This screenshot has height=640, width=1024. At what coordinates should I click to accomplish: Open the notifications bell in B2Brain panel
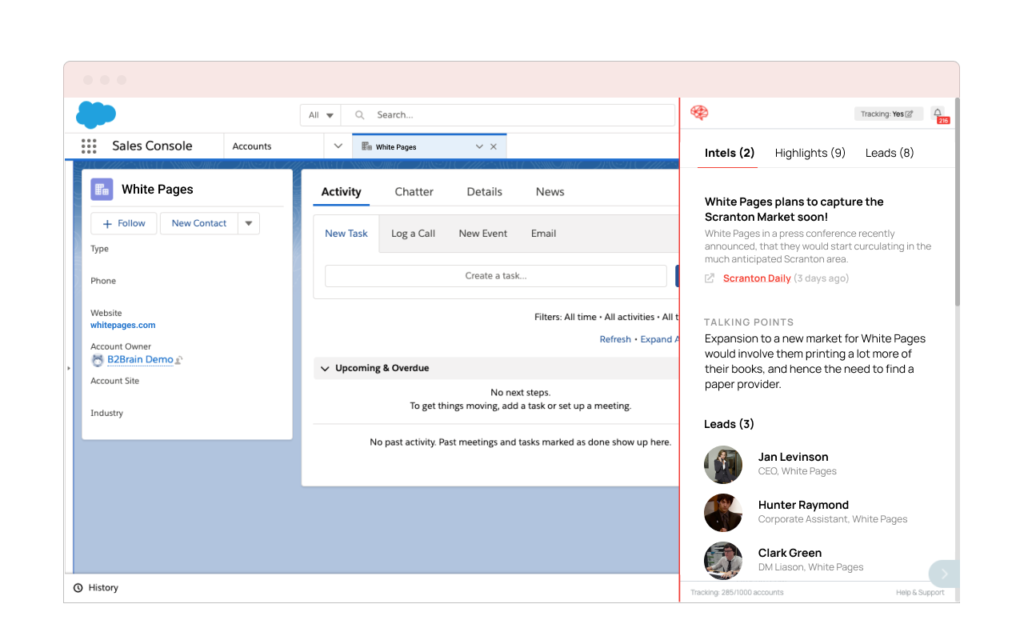tap(938, 114)
